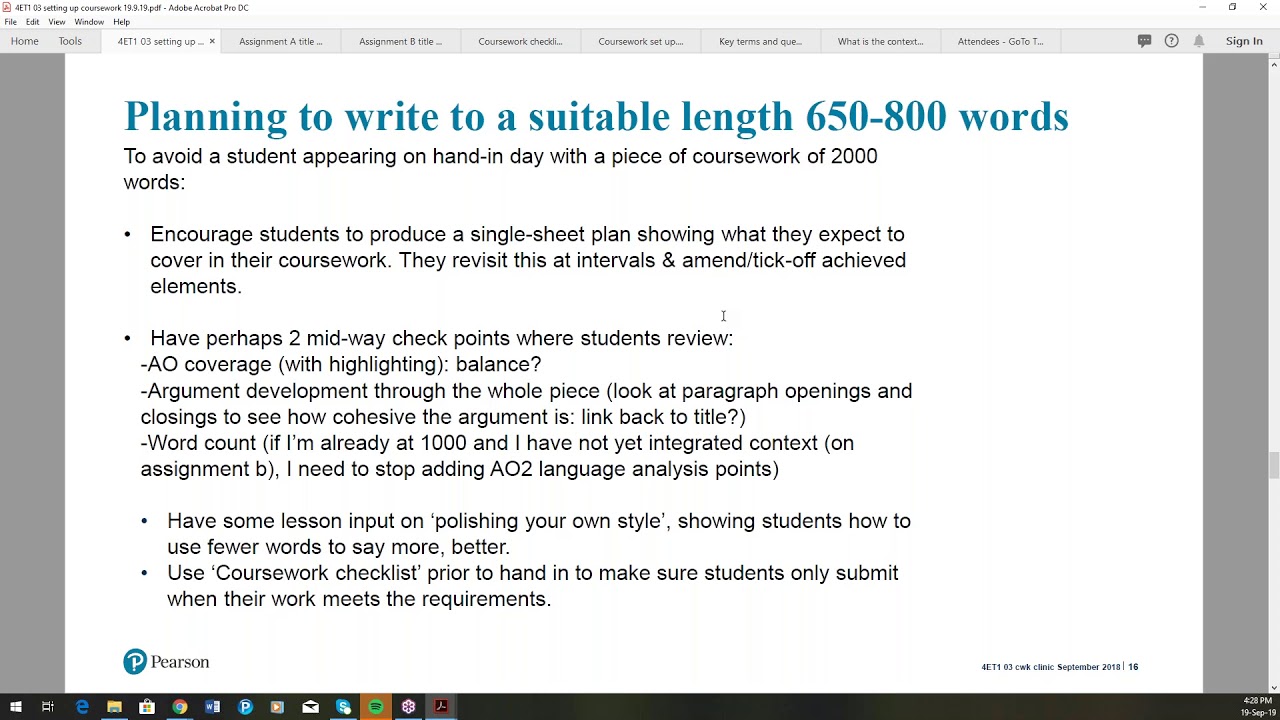Click the Adobe Acrobat title bar icon
Screen dimensions: 1280x720
[7, 7]
